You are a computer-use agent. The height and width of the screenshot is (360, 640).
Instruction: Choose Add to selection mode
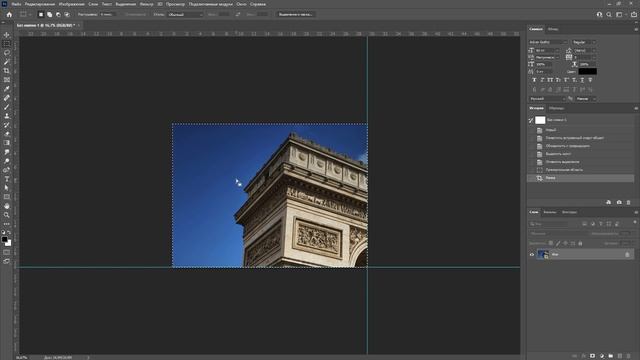[49, 14]
